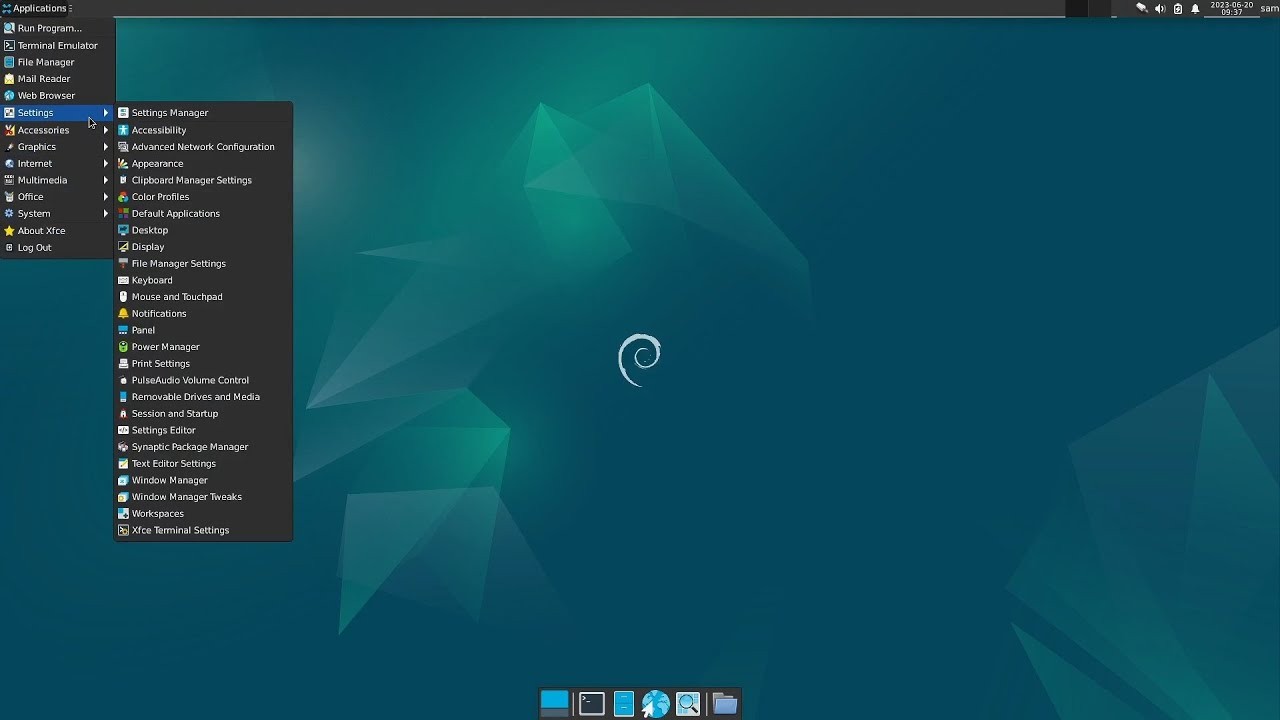Image resolution: width=1280 pixels, height=720 pixels.
Task: Click the Desktop icon in Settings submenu
Action: [x=123, y=230]
